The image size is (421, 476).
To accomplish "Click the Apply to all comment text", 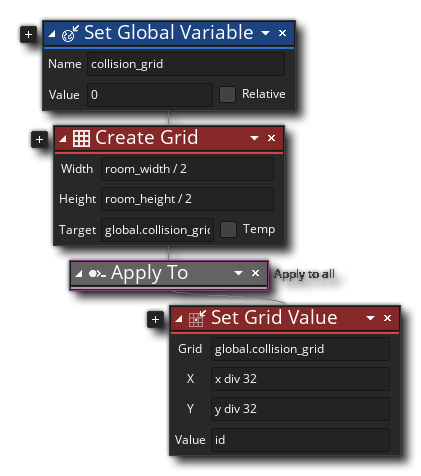I will coord(304,274).
